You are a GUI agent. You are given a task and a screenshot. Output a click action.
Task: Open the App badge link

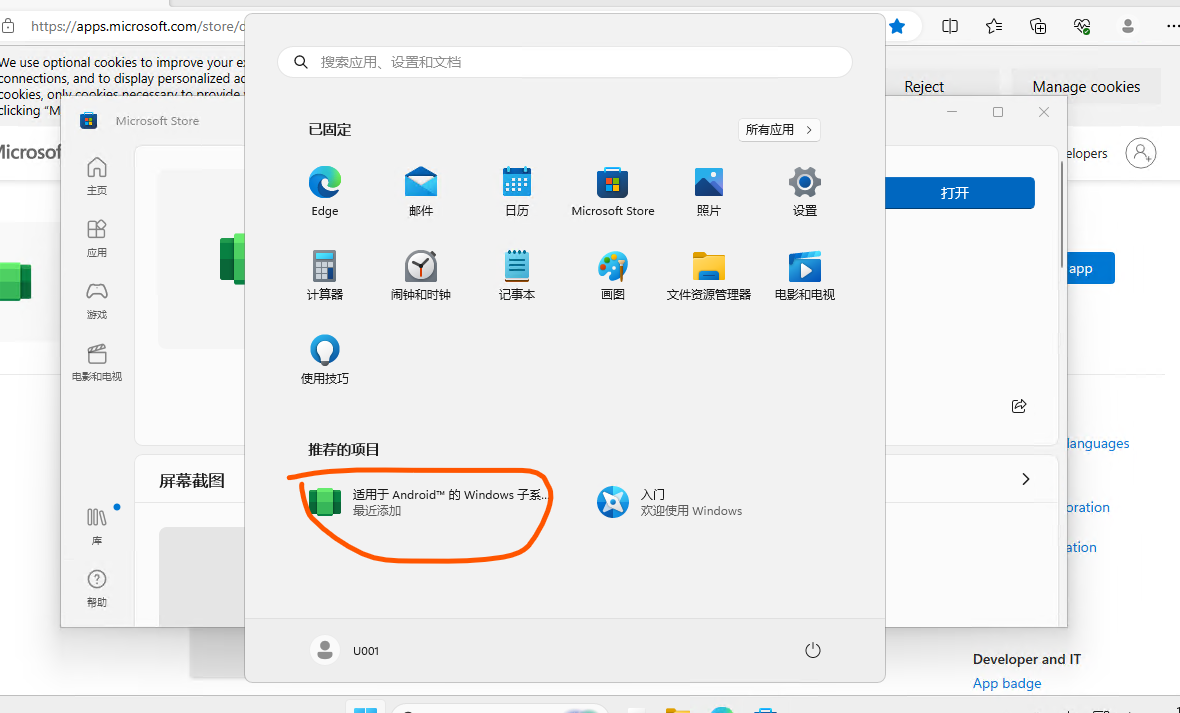(1007, 683)
